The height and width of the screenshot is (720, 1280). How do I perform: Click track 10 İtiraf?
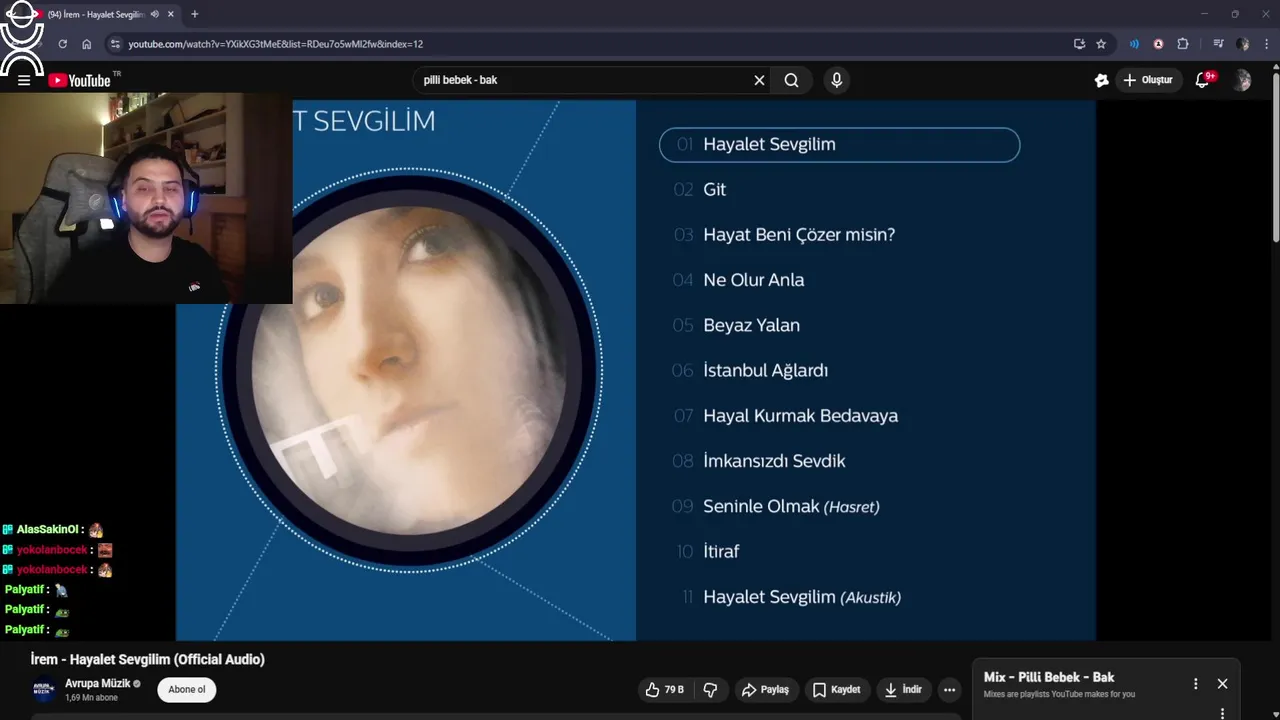coord(707,551)
